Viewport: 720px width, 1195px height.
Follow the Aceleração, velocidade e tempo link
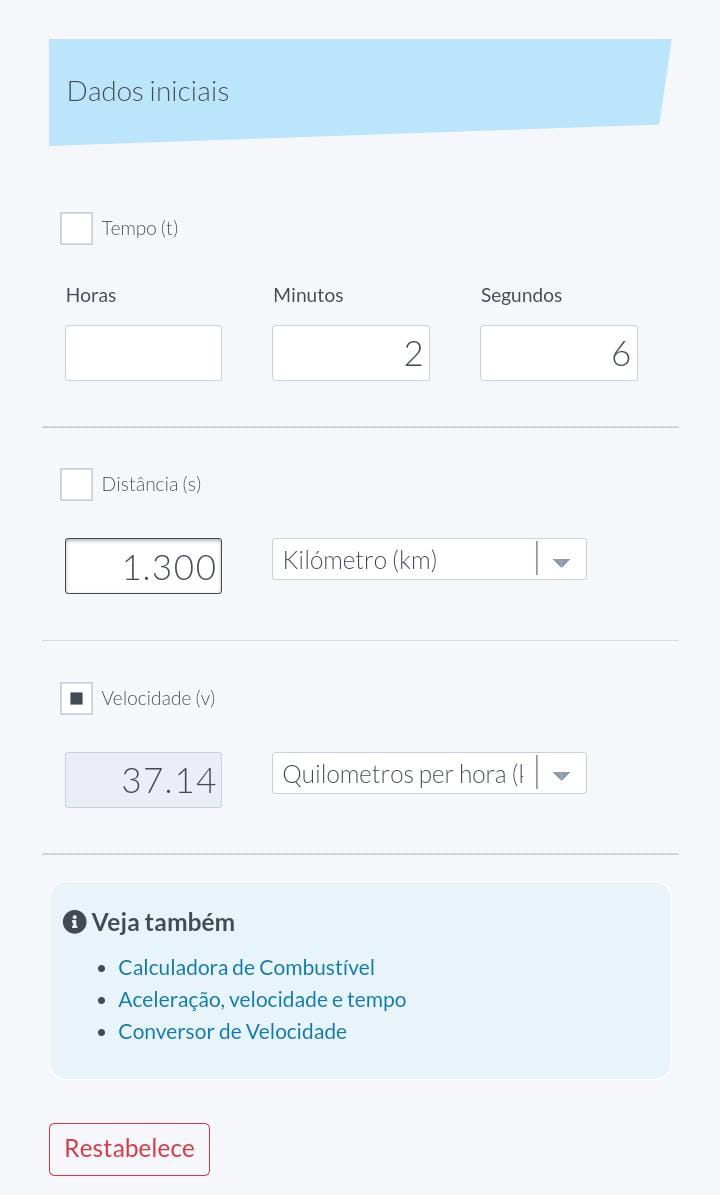point(262,999)
